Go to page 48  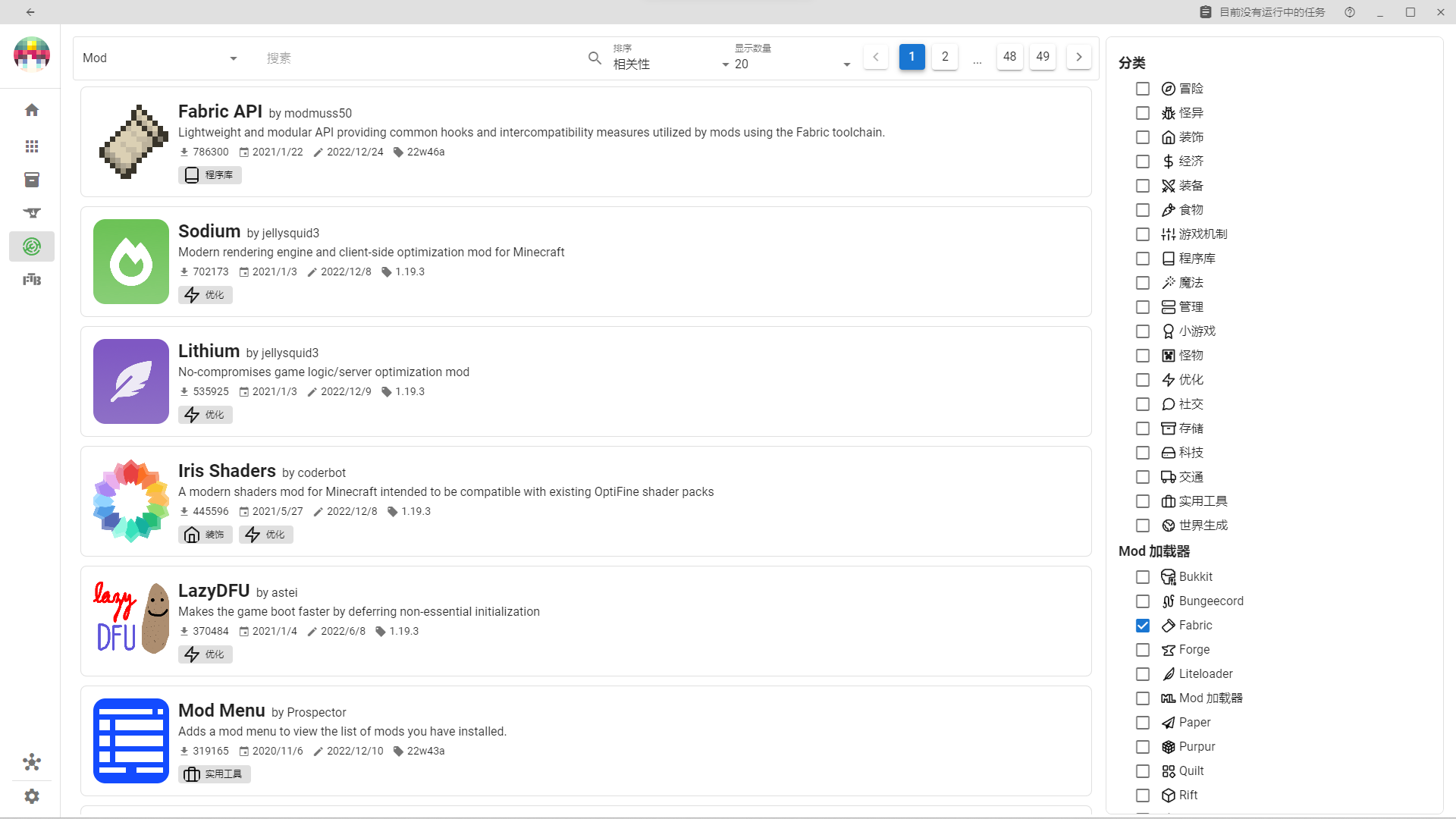point(1010,57)
